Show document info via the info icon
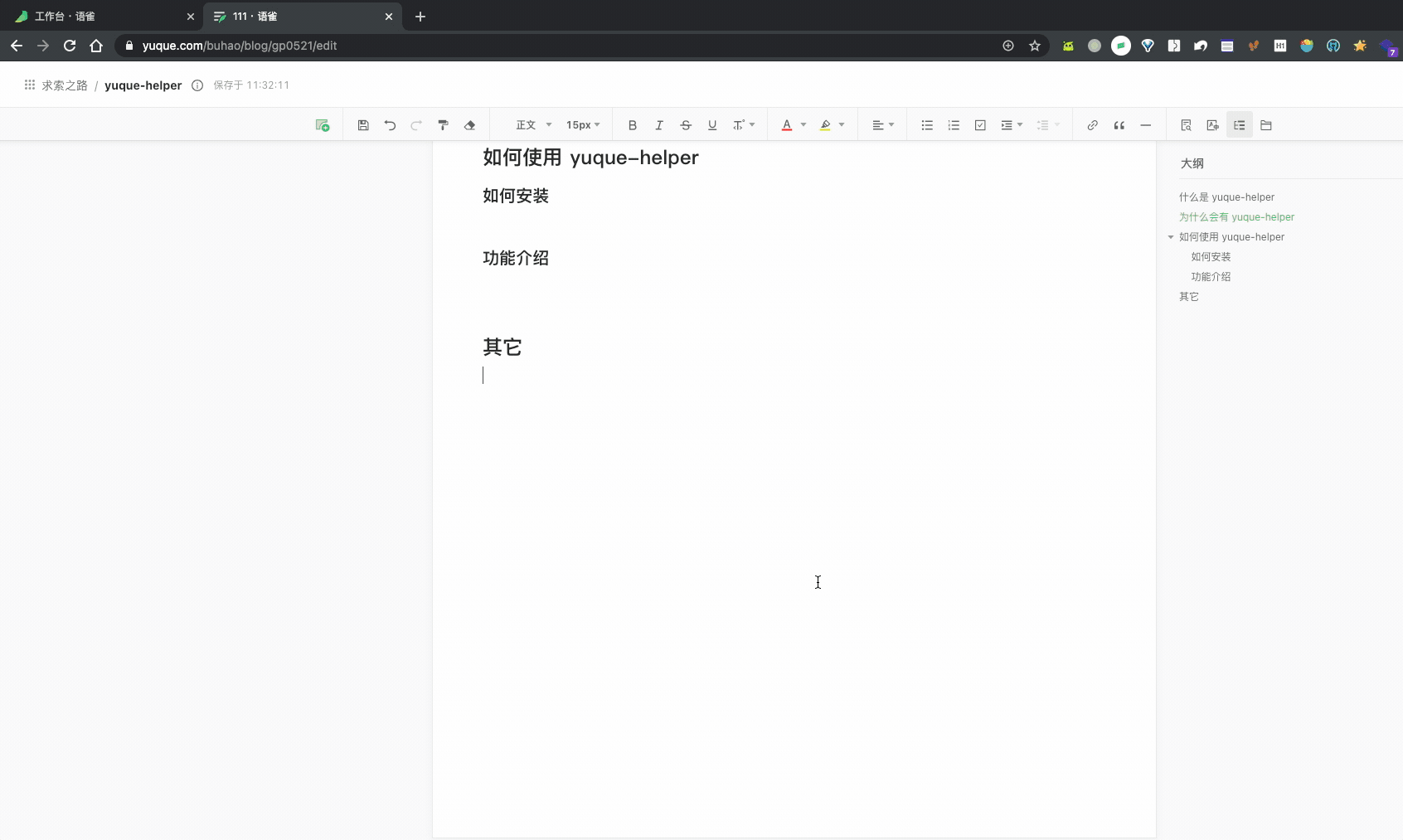The height and width of the screenshot is (840, 1403). click(x=197, y=85)
